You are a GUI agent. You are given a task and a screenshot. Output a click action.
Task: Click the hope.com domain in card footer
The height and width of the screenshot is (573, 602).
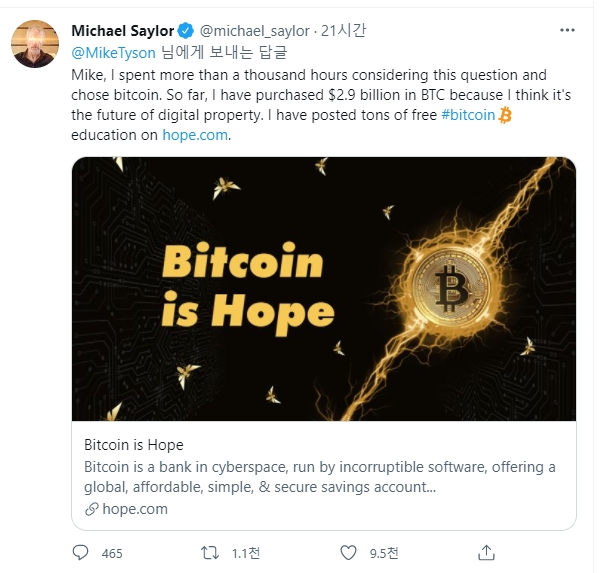pyautogui.click(x=134, y=509)
